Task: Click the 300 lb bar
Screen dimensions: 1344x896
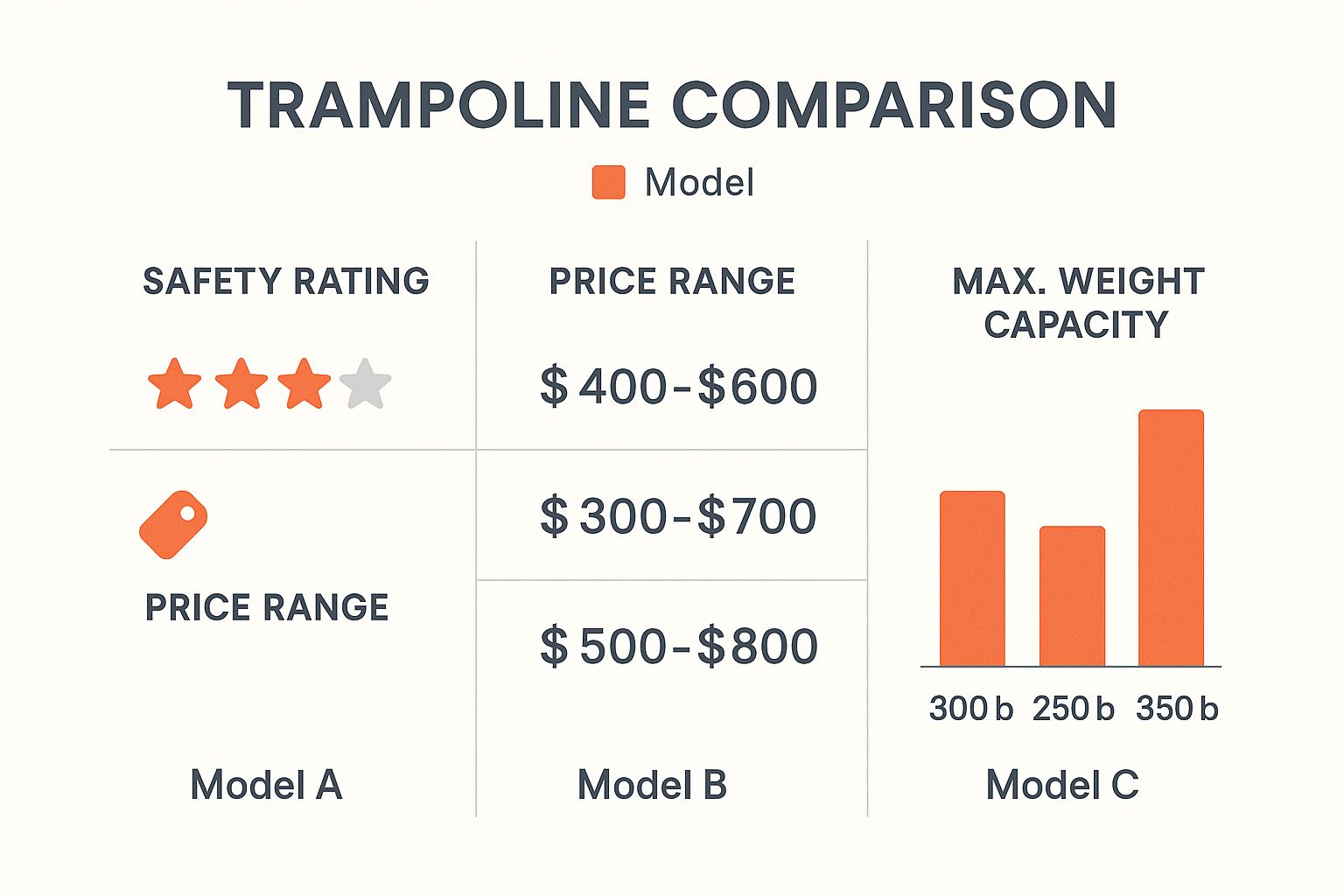Action: tap(972, 578)
